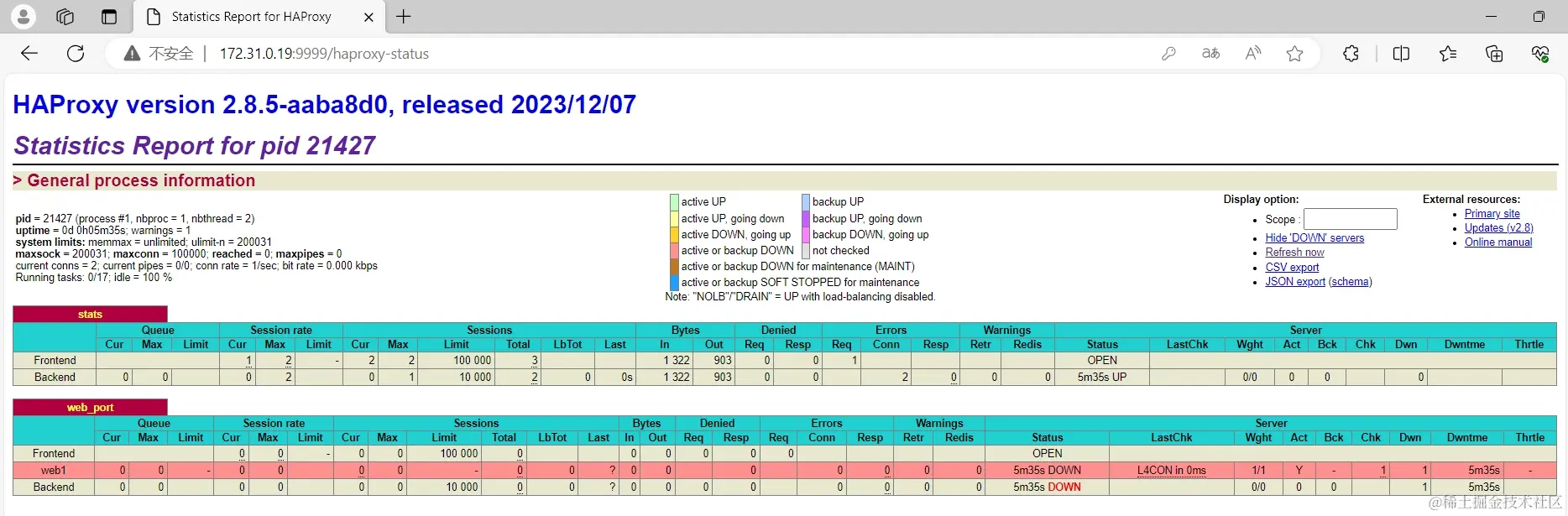Click the not secure warning icon

click(x=132, y=54)
